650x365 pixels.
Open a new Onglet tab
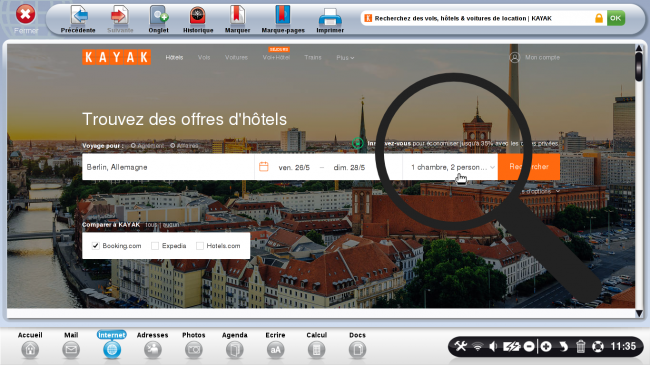coord(158,19)
